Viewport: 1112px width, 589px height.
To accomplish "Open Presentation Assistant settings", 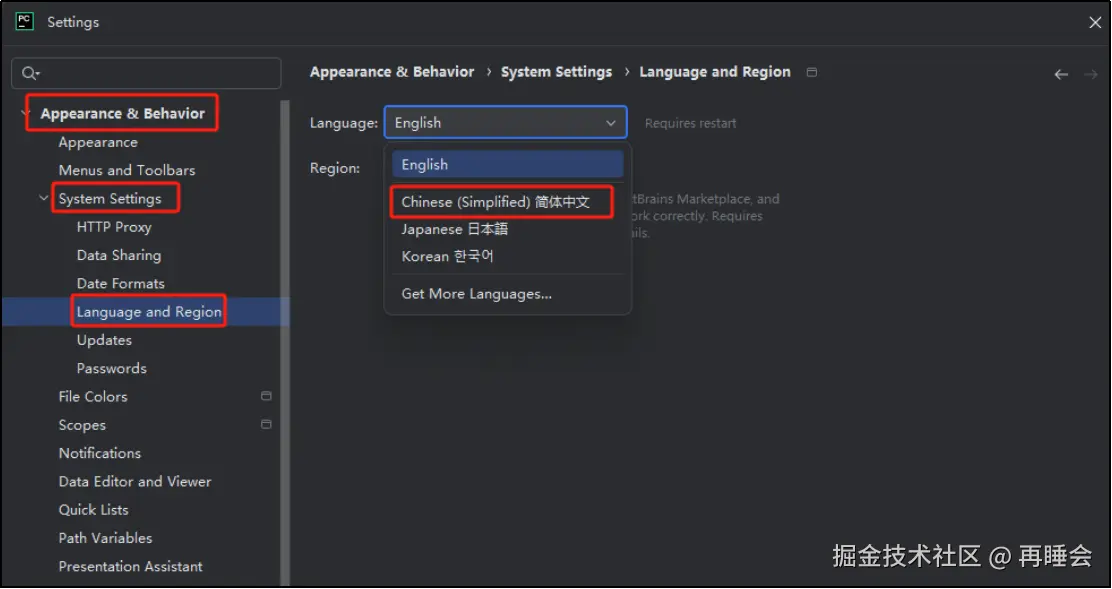I will 130,566.
